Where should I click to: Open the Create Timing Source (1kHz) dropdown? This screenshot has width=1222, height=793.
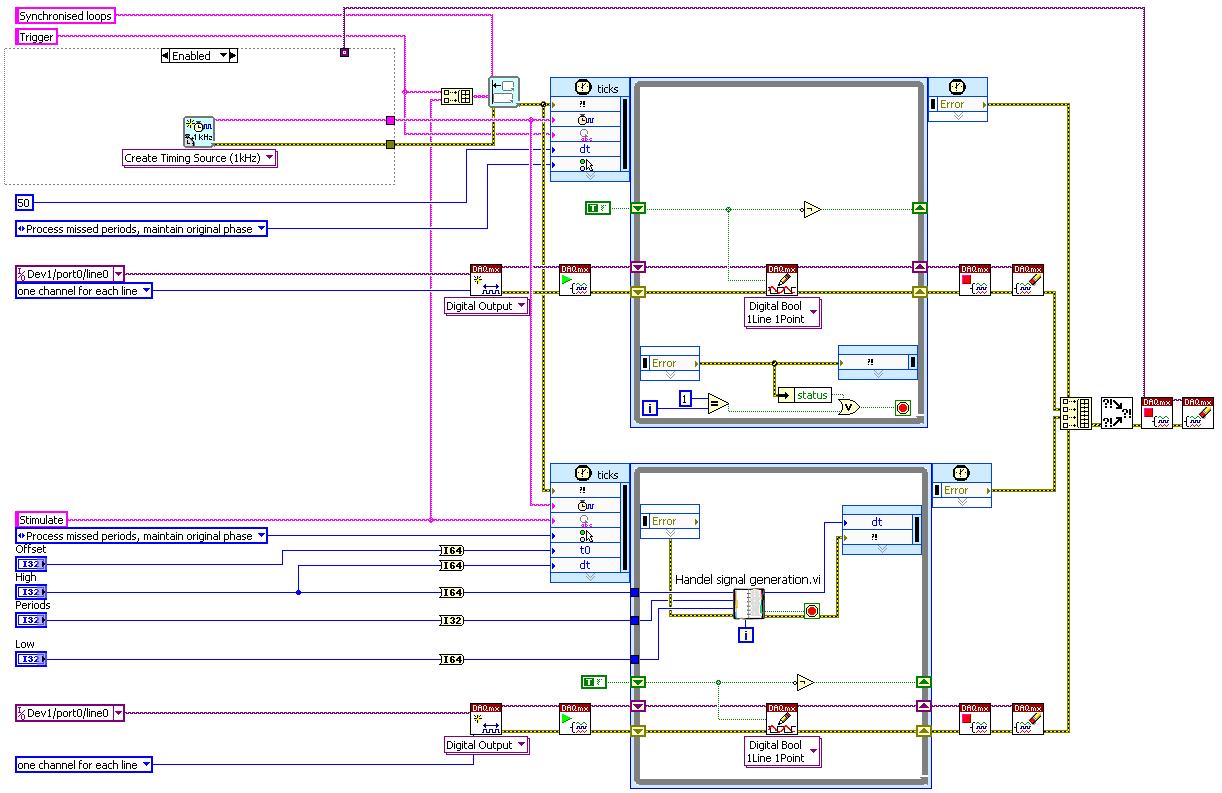tap(200, 158)
